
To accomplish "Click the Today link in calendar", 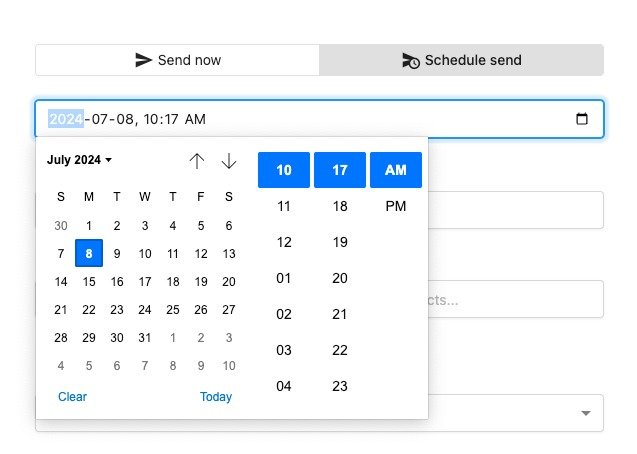I will [216, 397].
